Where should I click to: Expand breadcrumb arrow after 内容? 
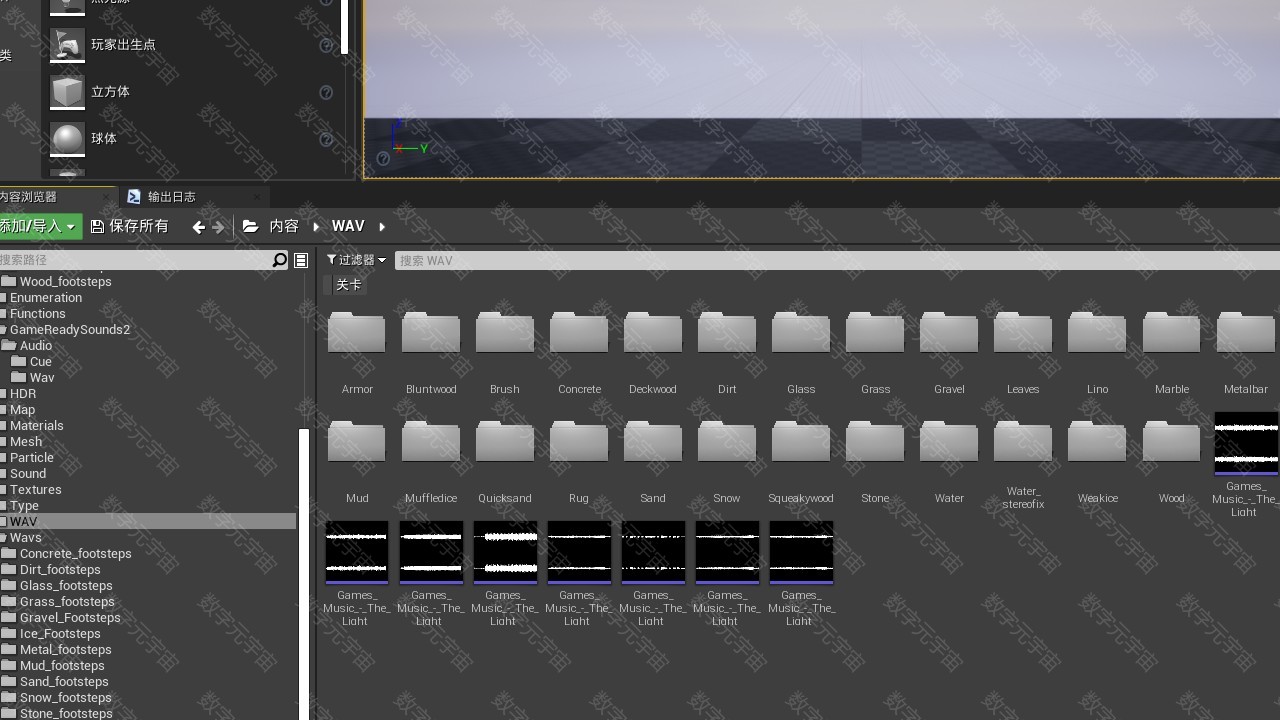316,227
